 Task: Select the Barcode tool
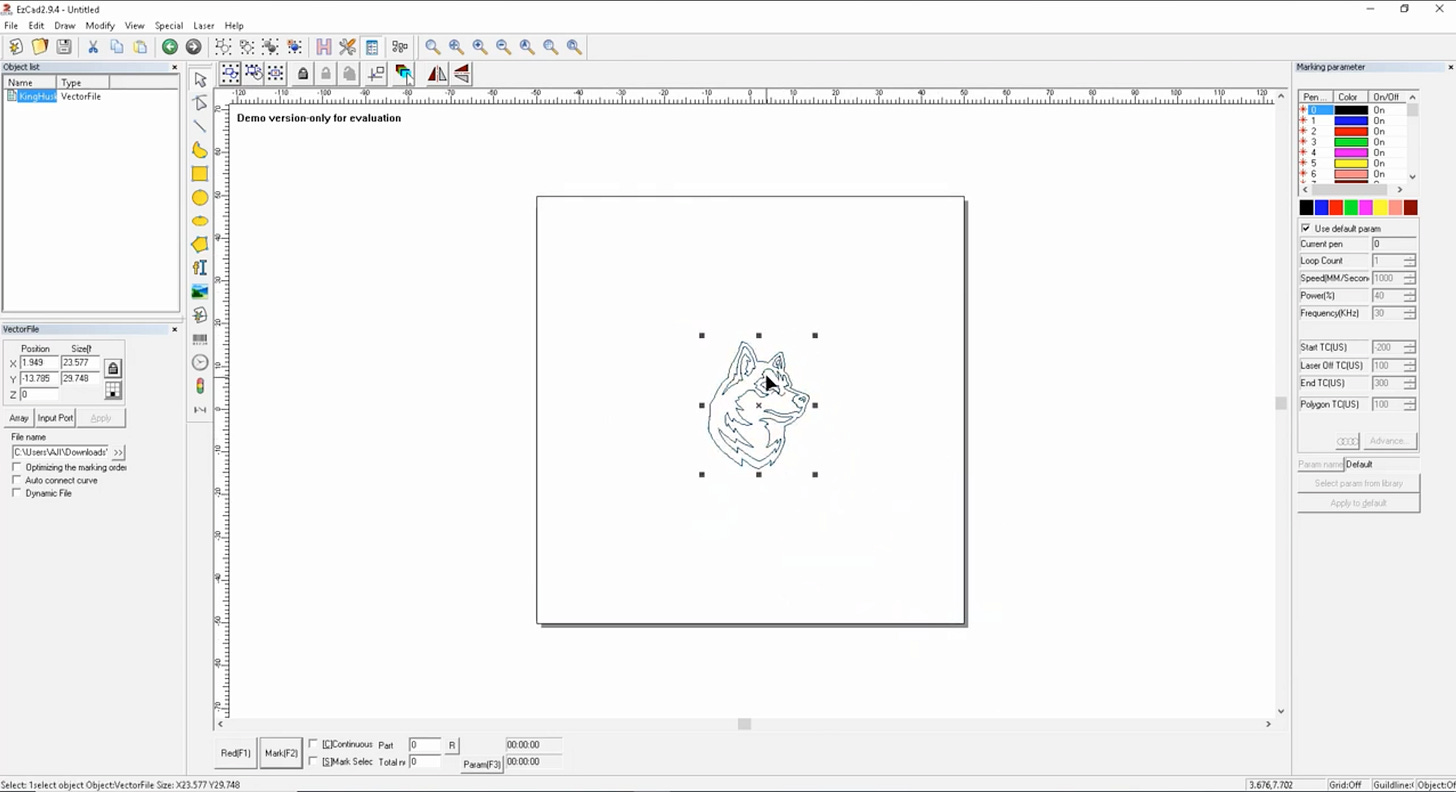[x=199, y=338]
